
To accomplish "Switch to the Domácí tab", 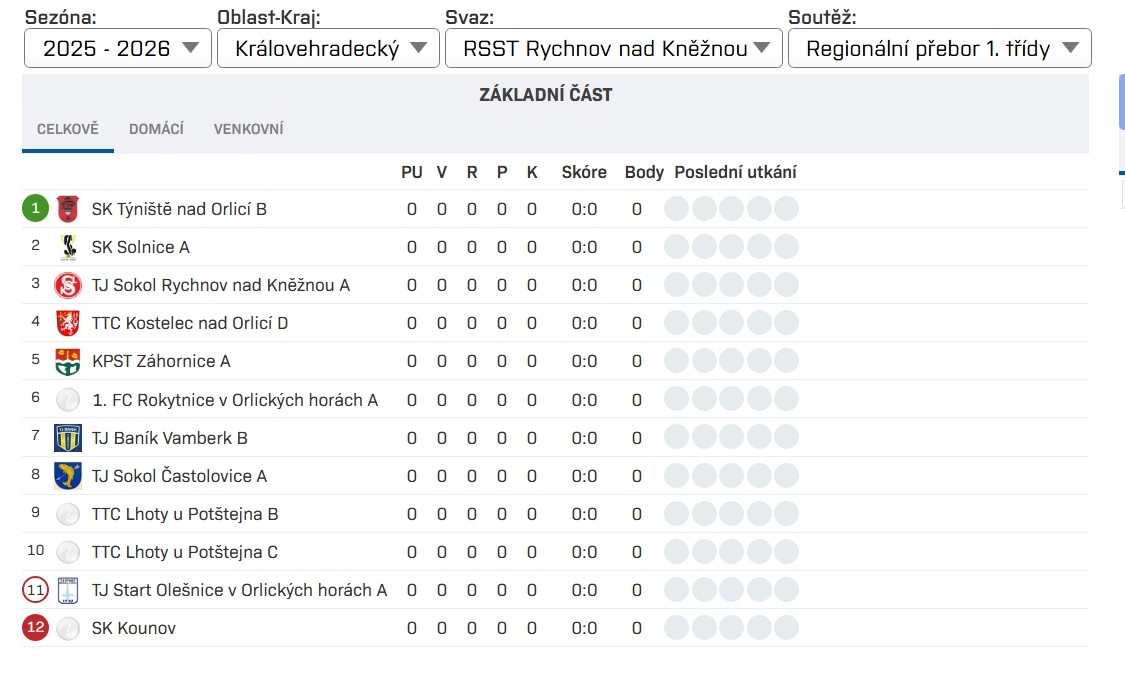I will tap(156, 129).
